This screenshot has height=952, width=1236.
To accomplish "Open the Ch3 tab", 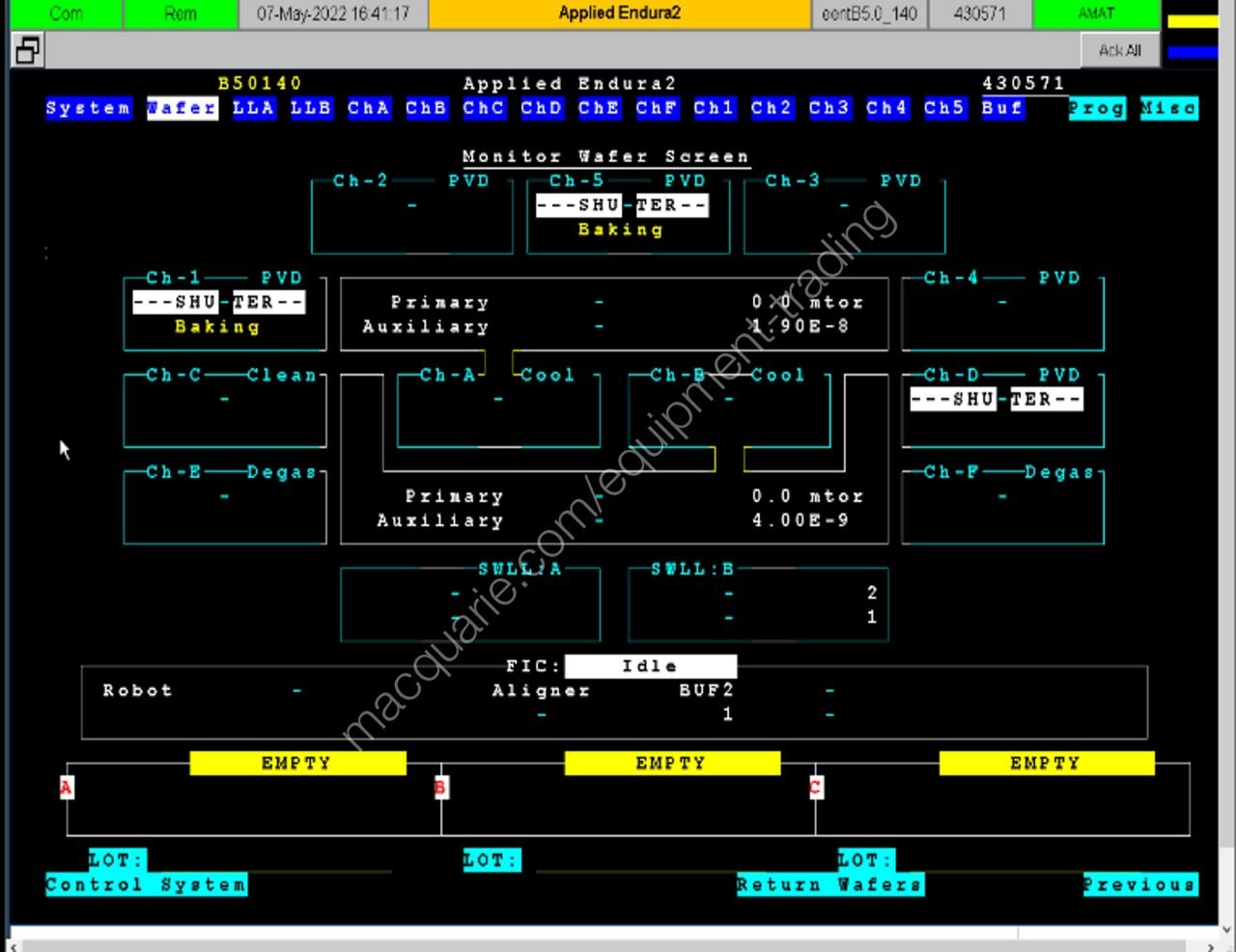I will point(829,108).
